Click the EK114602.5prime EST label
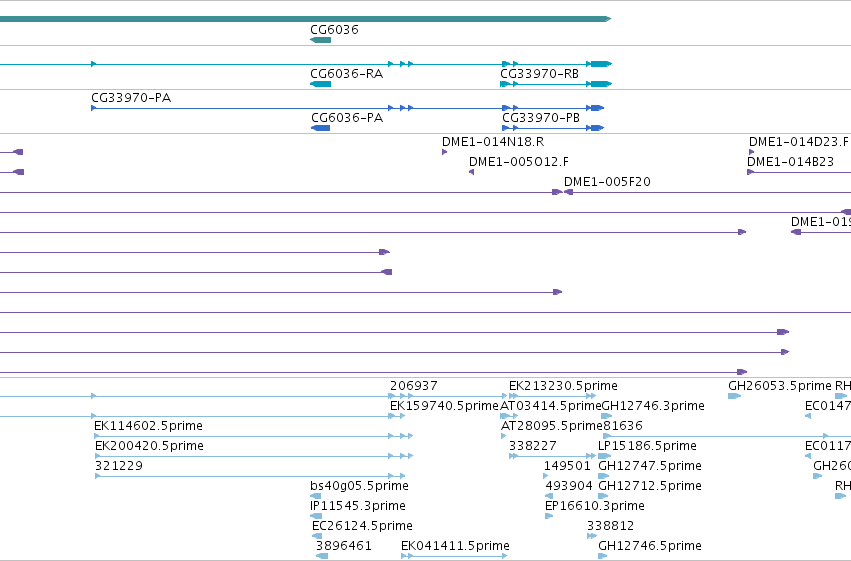851x561 pixels. click(x=148, y=426)
